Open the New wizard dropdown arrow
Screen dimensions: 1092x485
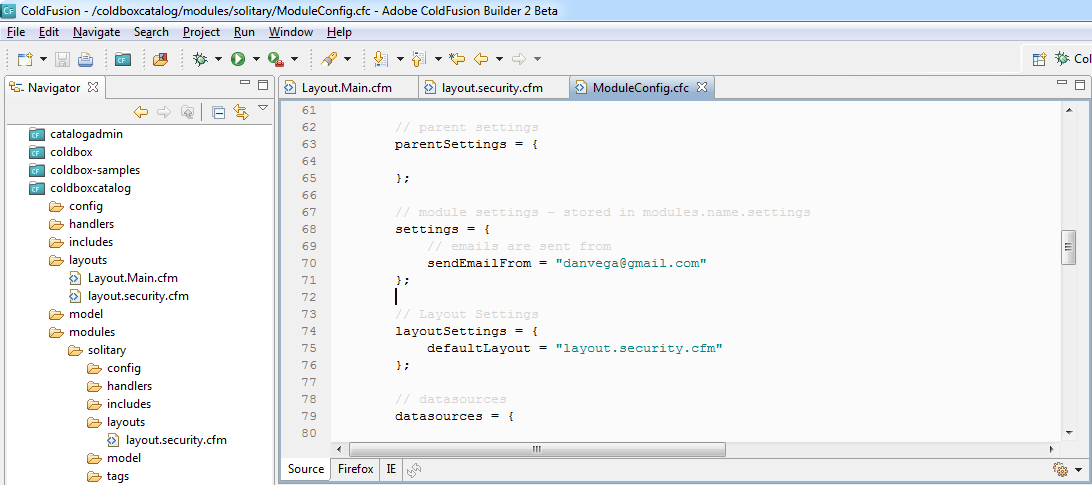[44, 60]
